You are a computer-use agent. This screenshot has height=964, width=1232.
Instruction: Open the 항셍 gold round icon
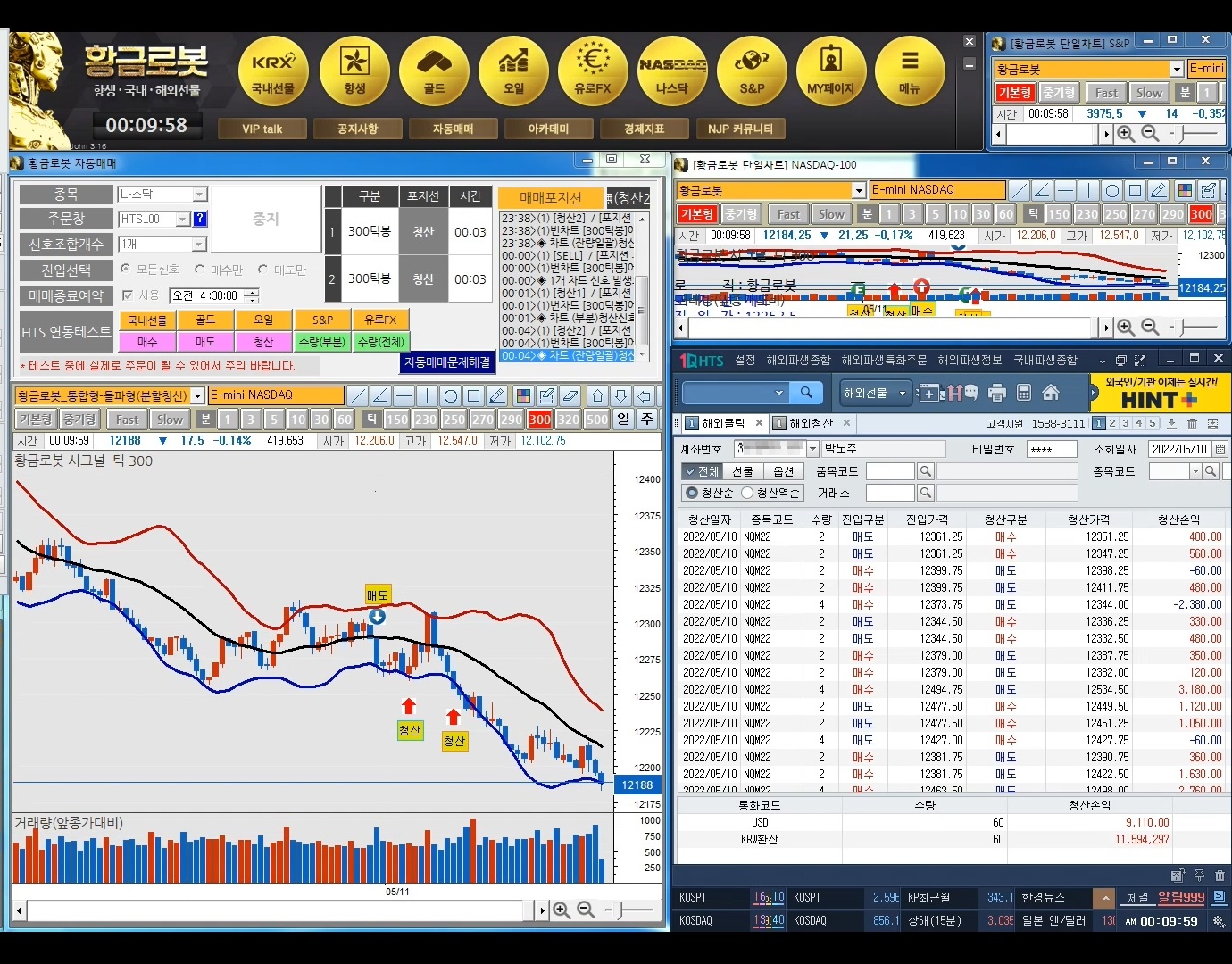pyautogui.click(x=354, y=71)
